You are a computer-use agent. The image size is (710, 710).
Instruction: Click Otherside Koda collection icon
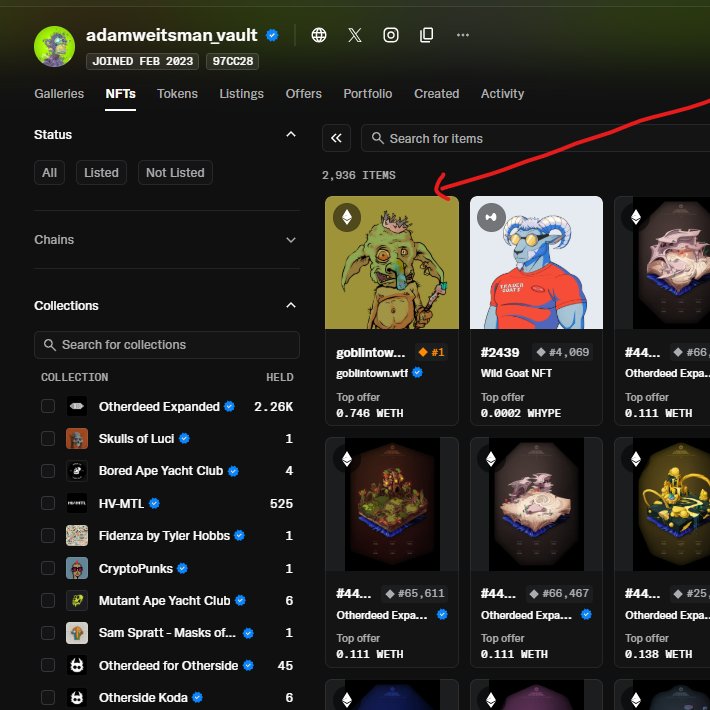point(77,697)
